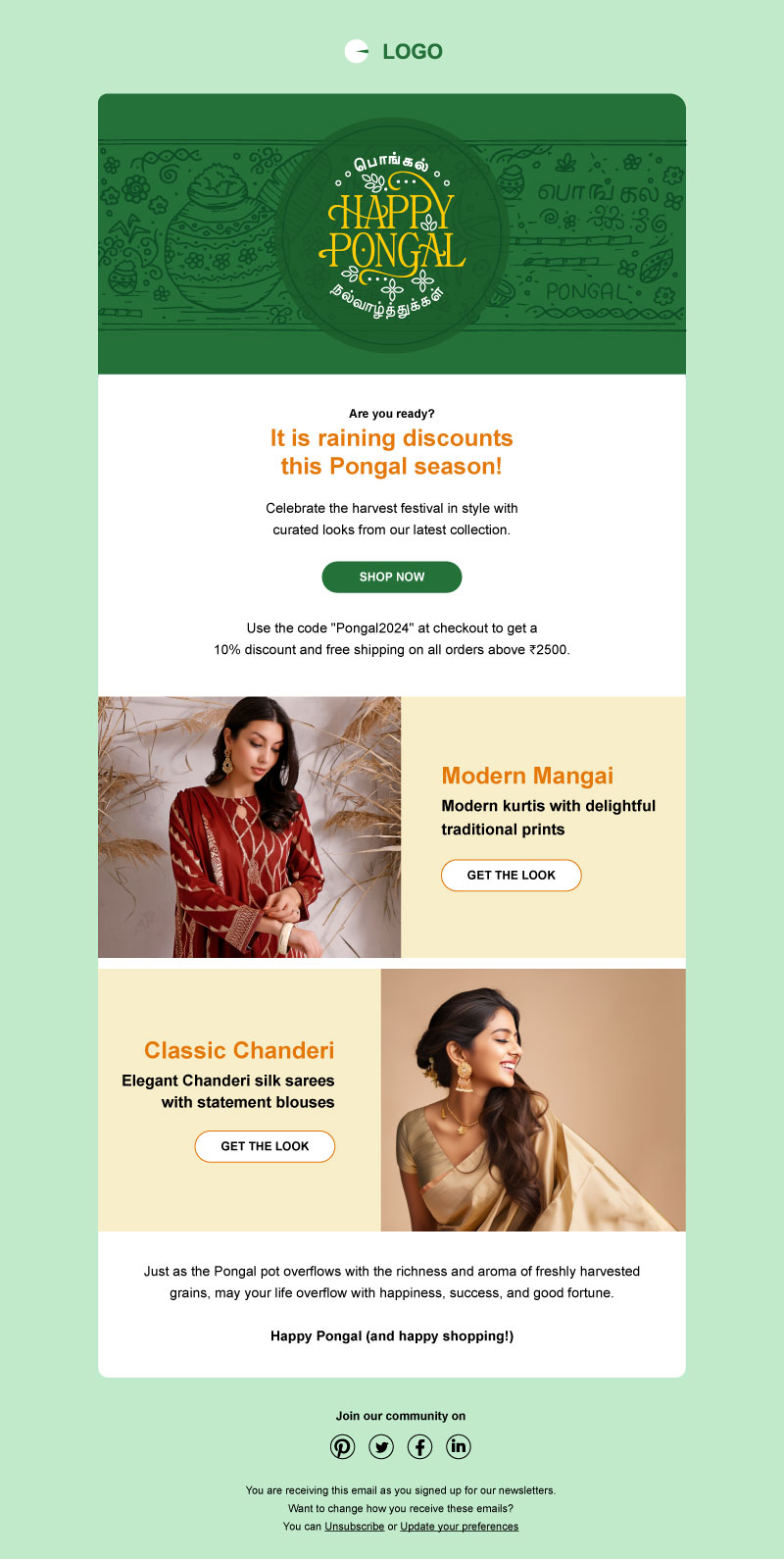Screen dimensions: 784x1559
Task: Open the red kurti model photo
Action: (x=250, y=828)
